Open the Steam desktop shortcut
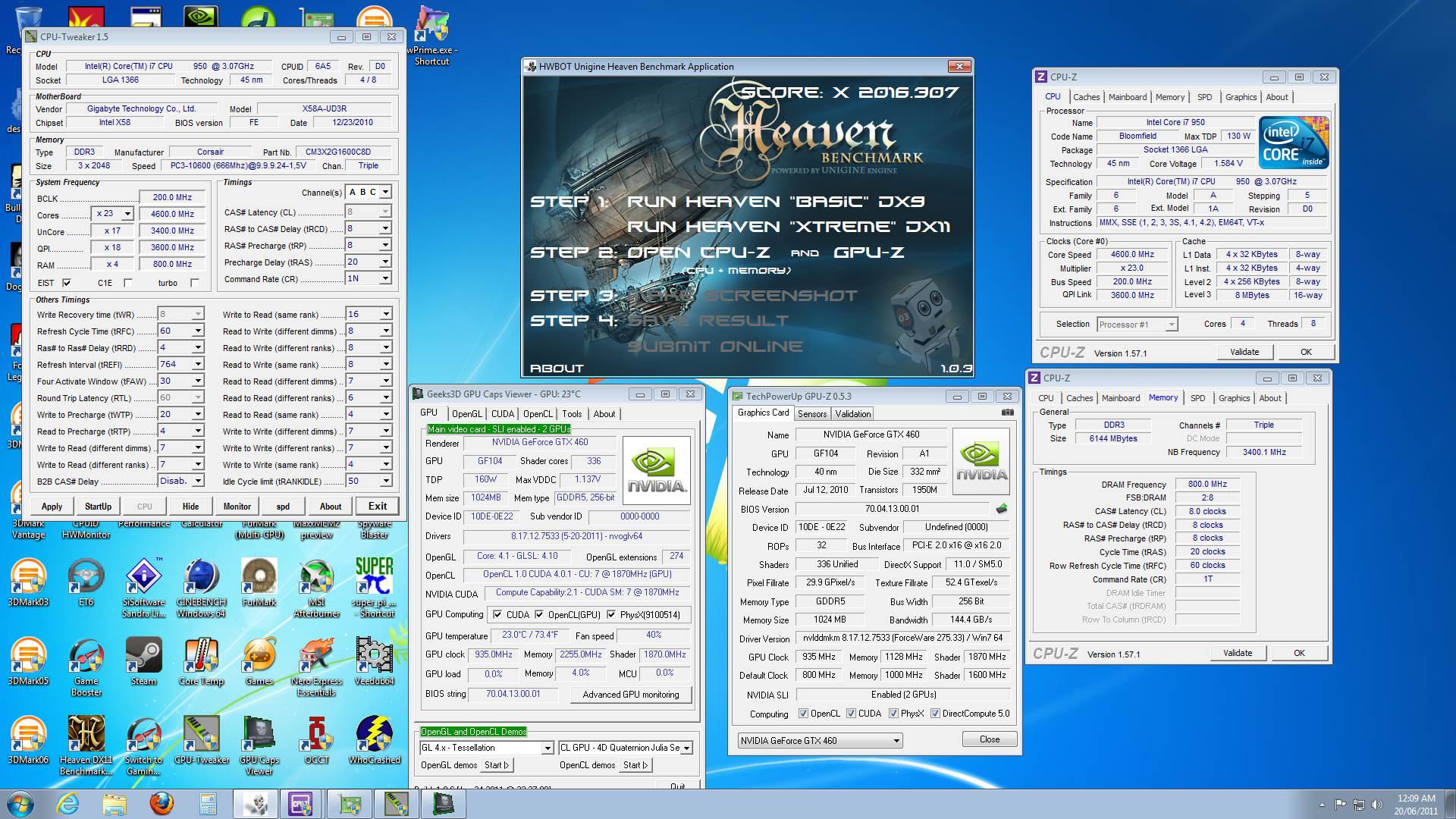 pos(143,661)
